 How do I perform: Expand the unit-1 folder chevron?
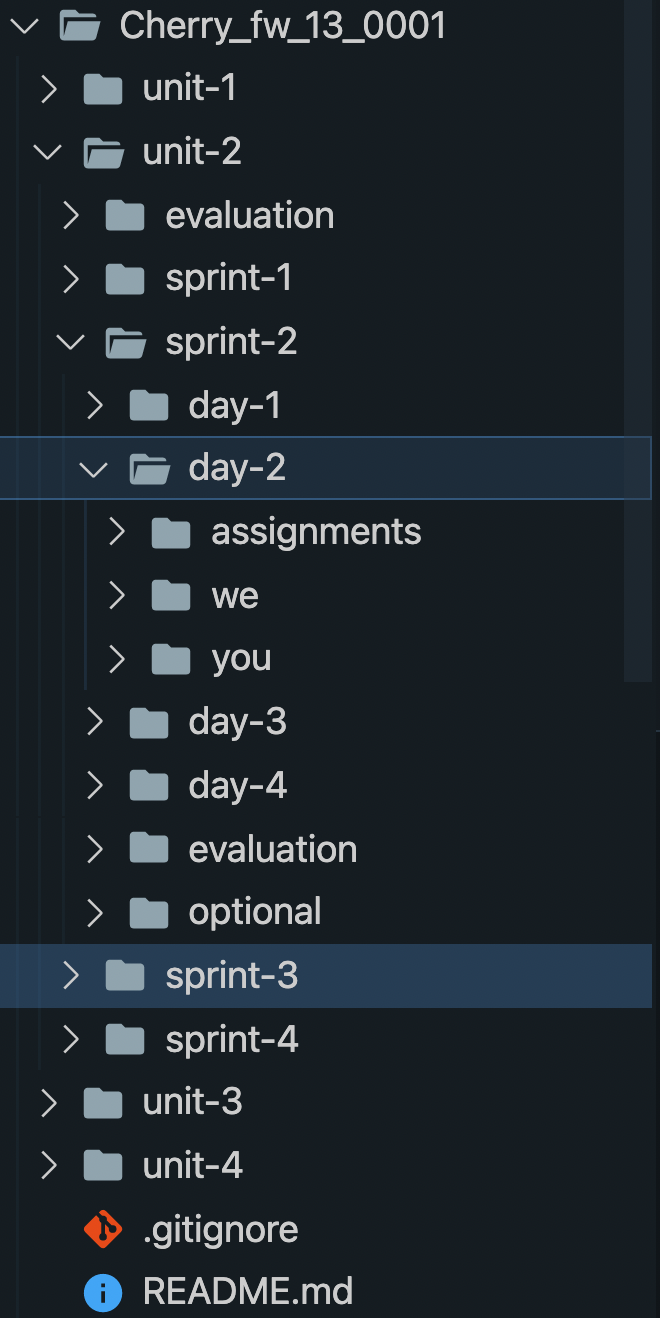pyautogui.click(x=47, y=89)
